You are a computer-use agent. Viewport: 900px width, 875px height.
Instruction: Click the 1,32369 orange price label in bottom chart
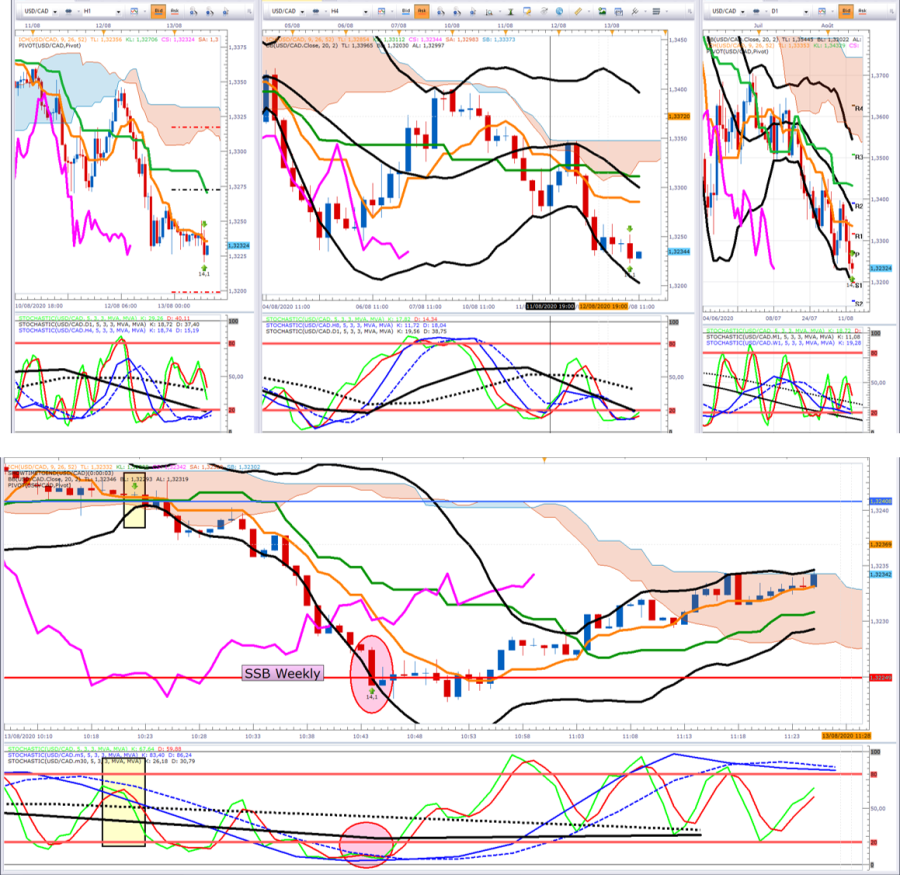[x=880, y=544]
